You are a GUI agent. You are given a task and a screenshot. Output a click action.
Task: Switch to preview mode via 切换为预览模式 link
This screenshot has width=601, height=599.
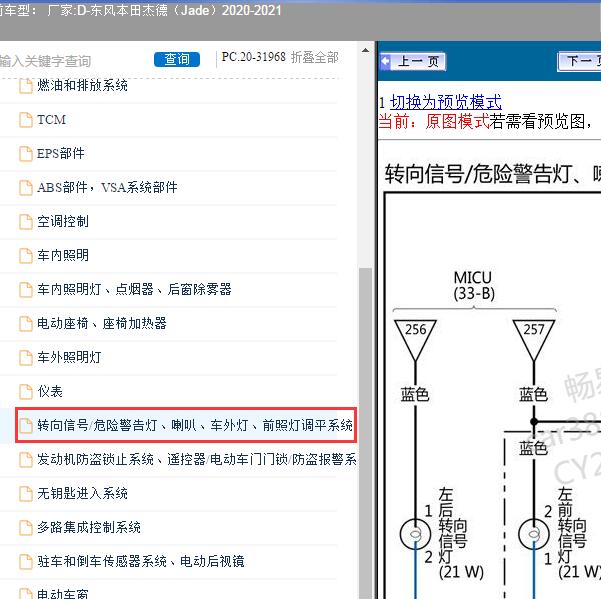(446, 102)
